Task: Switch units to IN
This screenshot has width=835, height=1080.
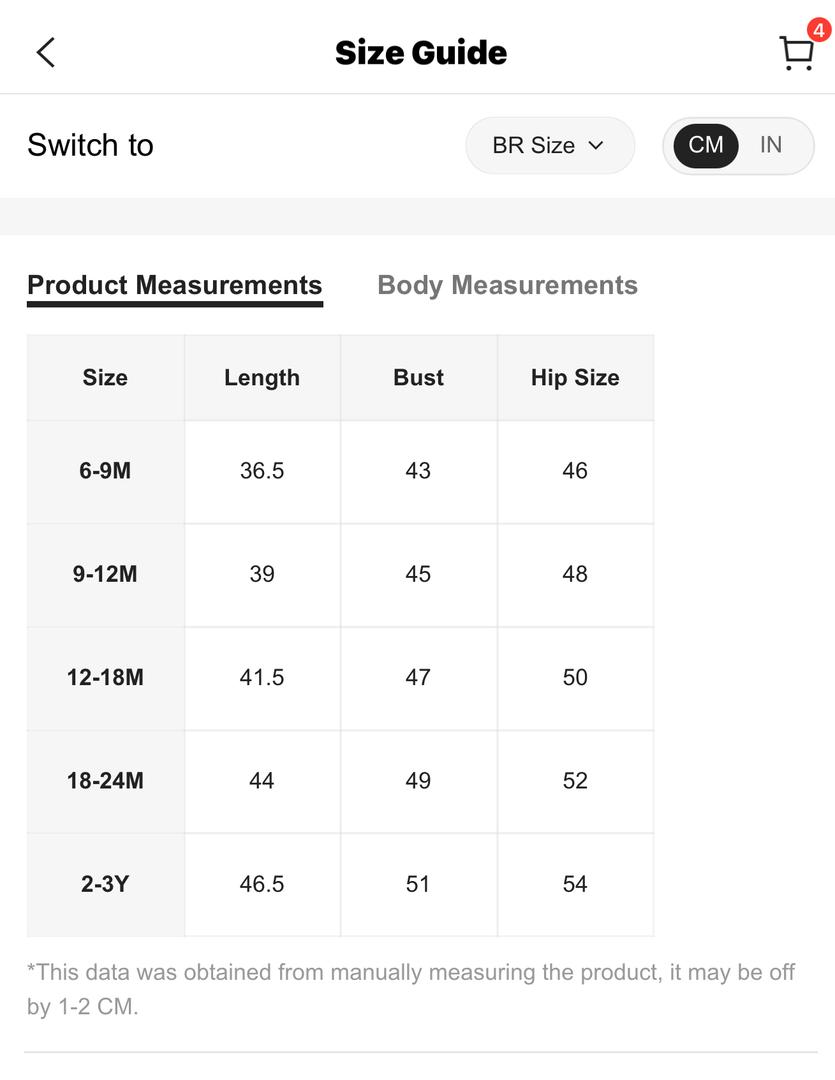Action: [771, 145]
